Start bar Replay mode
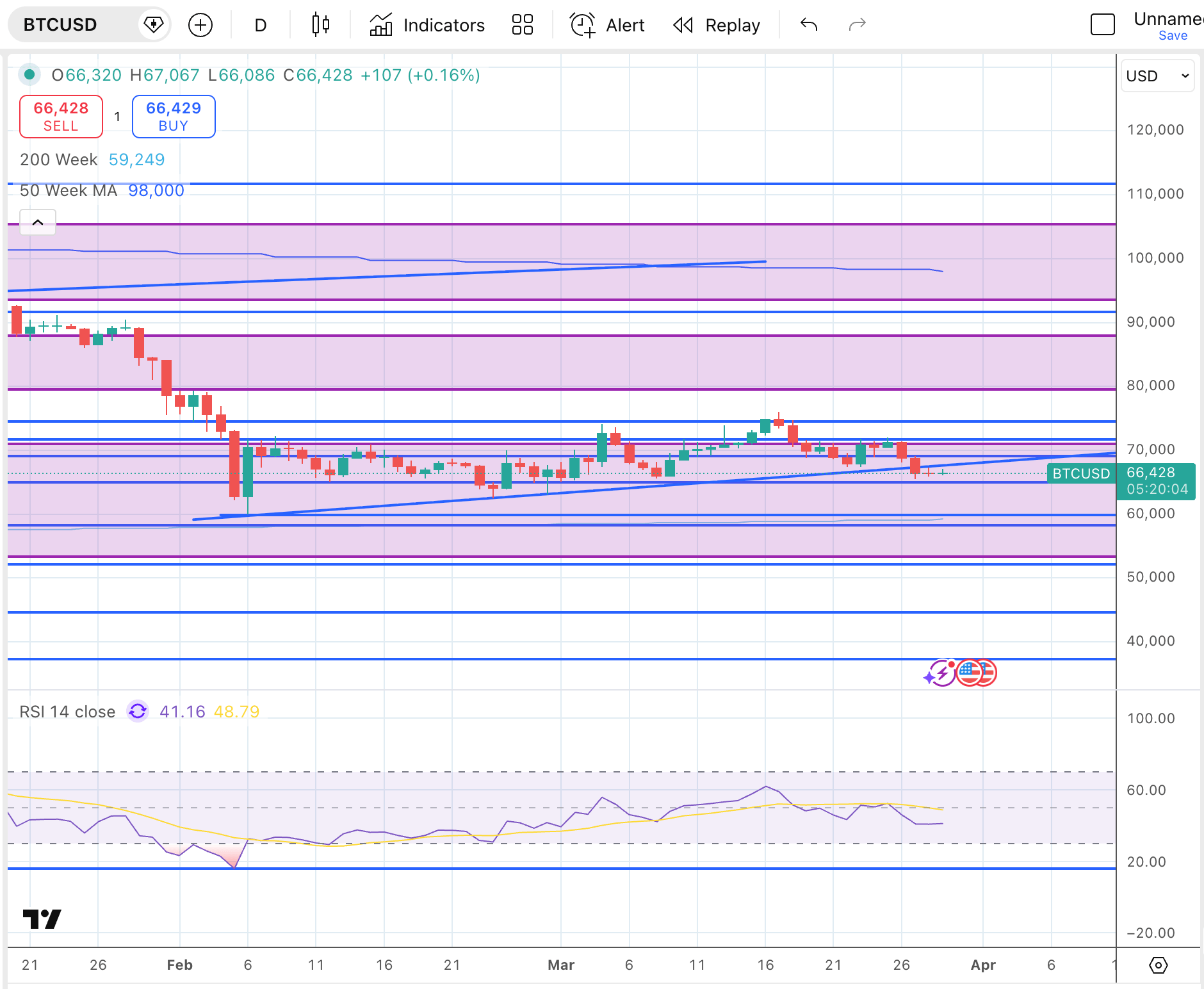1204x989 pixels. tap(717, 25)
